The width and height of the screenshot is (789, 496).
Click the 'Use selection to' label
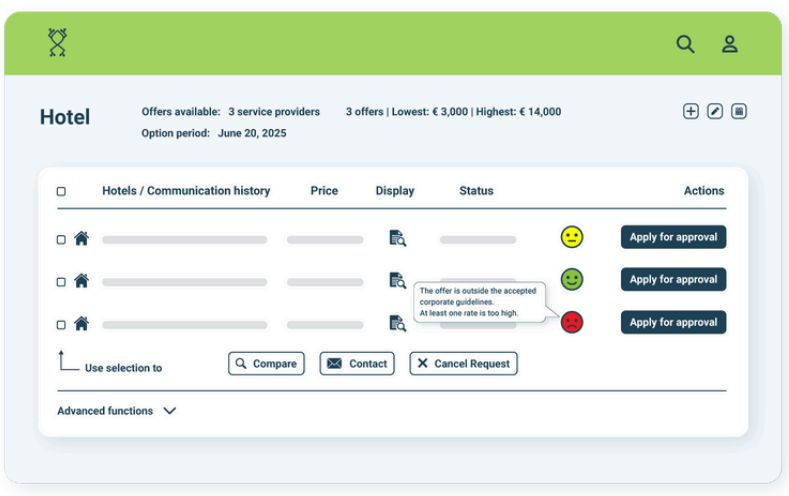click(x=123, y=368)
